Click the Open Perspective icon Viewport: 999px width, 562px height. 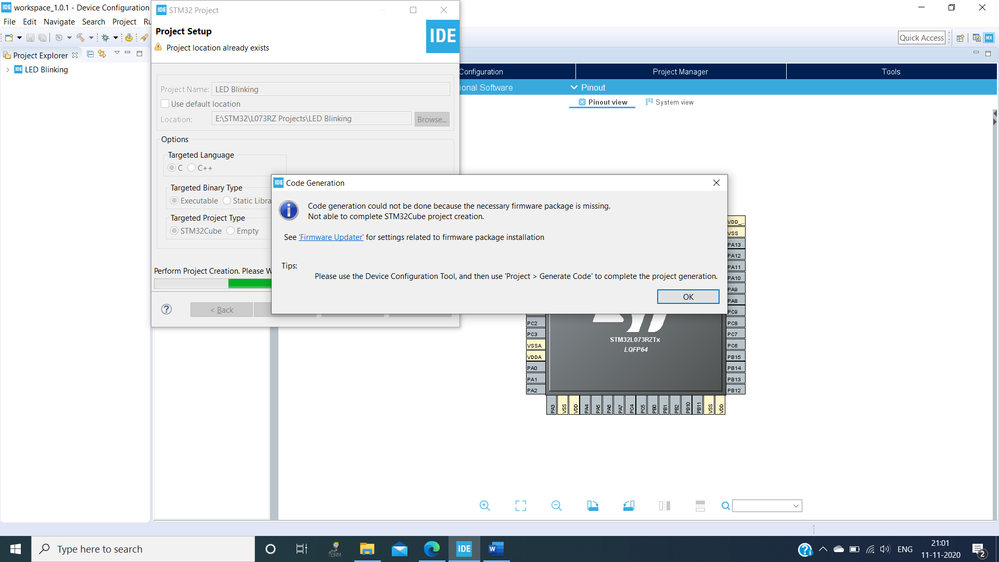[960, 38]
